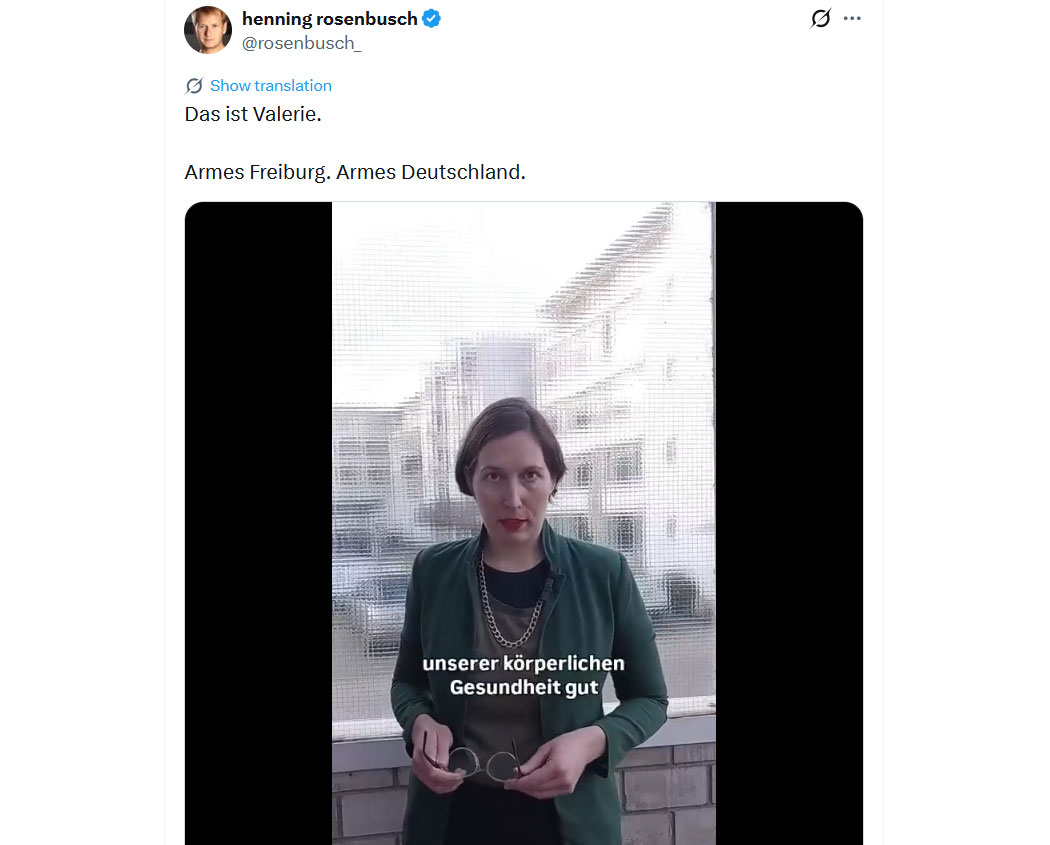Click the video subtitle 'unserer körperlichen'
The width and height of the screenshot is (1050, 845).
coord(523,663)
